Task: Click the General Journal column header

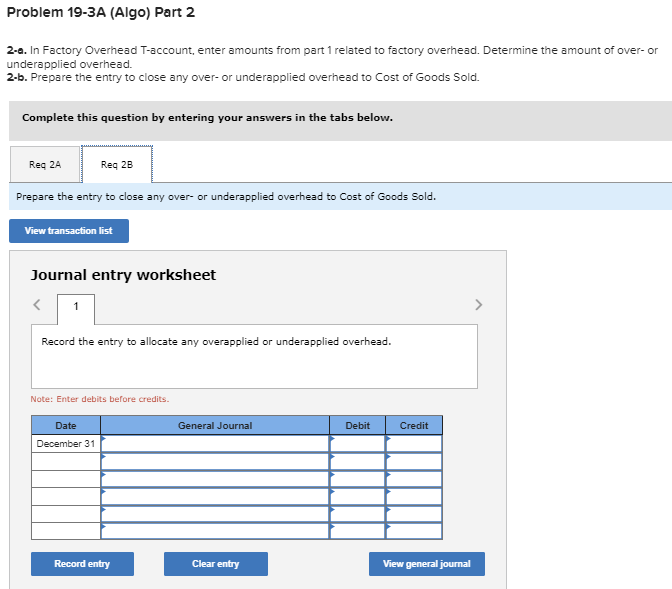Action: click(215, 426)
